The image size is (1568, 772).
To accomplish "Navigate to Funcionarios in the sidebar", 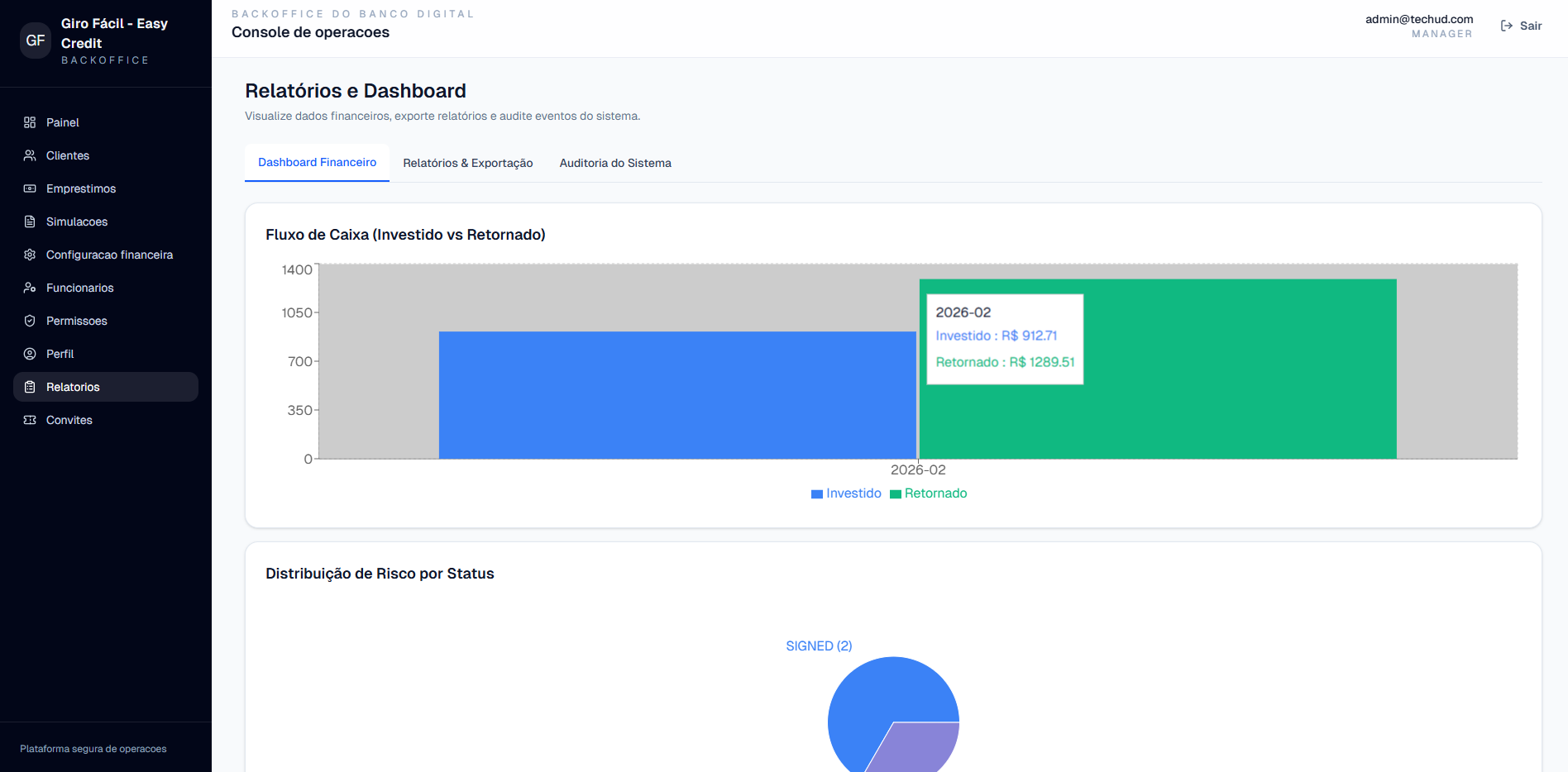I will 106,288.
